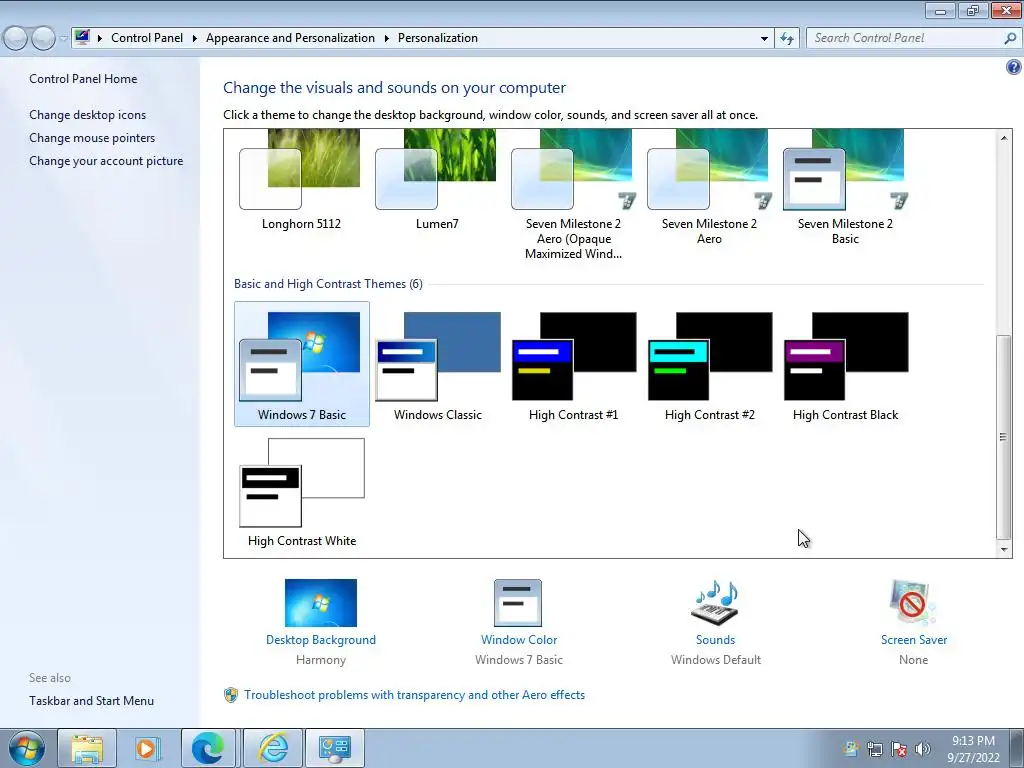The image size is (1024, 768).
Task: Select the Longhorn 5112 theme
Action: [x=301, y=180]
